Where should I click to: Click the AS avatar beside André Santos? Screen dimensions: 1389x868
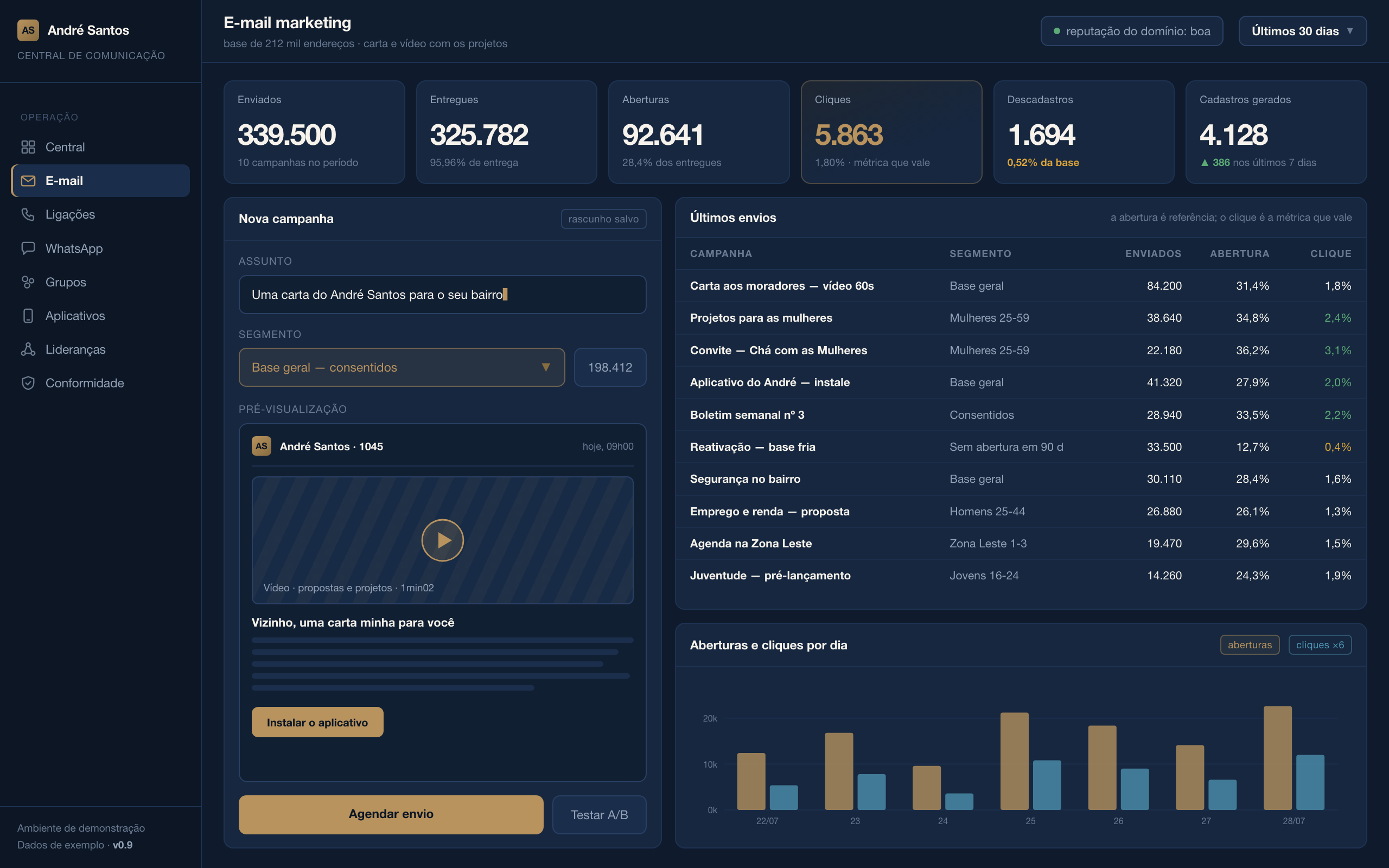28,30
